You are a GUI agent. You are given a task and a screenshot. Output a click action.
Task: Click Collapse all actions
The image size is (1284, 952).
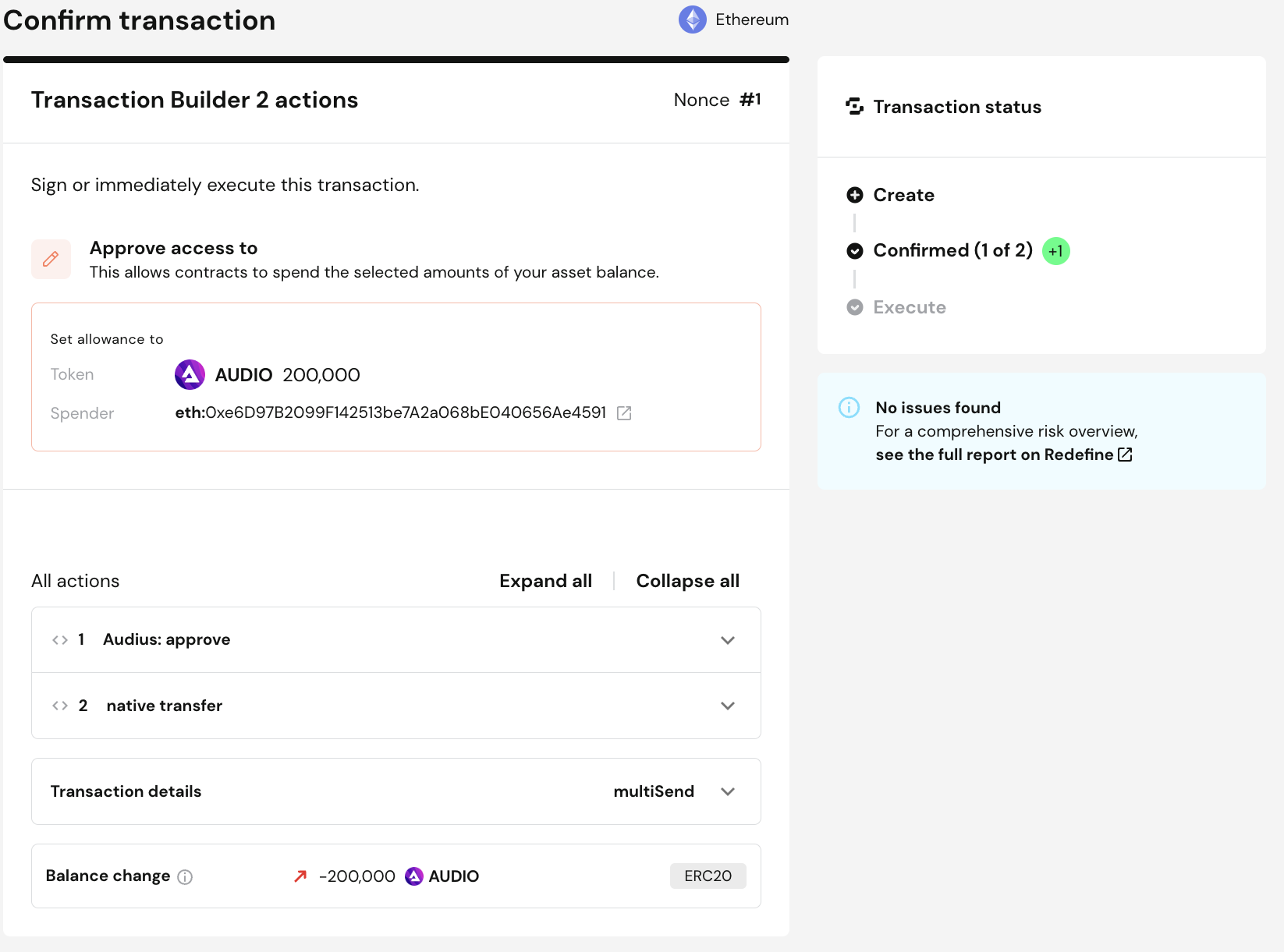(x=687, y=581)
